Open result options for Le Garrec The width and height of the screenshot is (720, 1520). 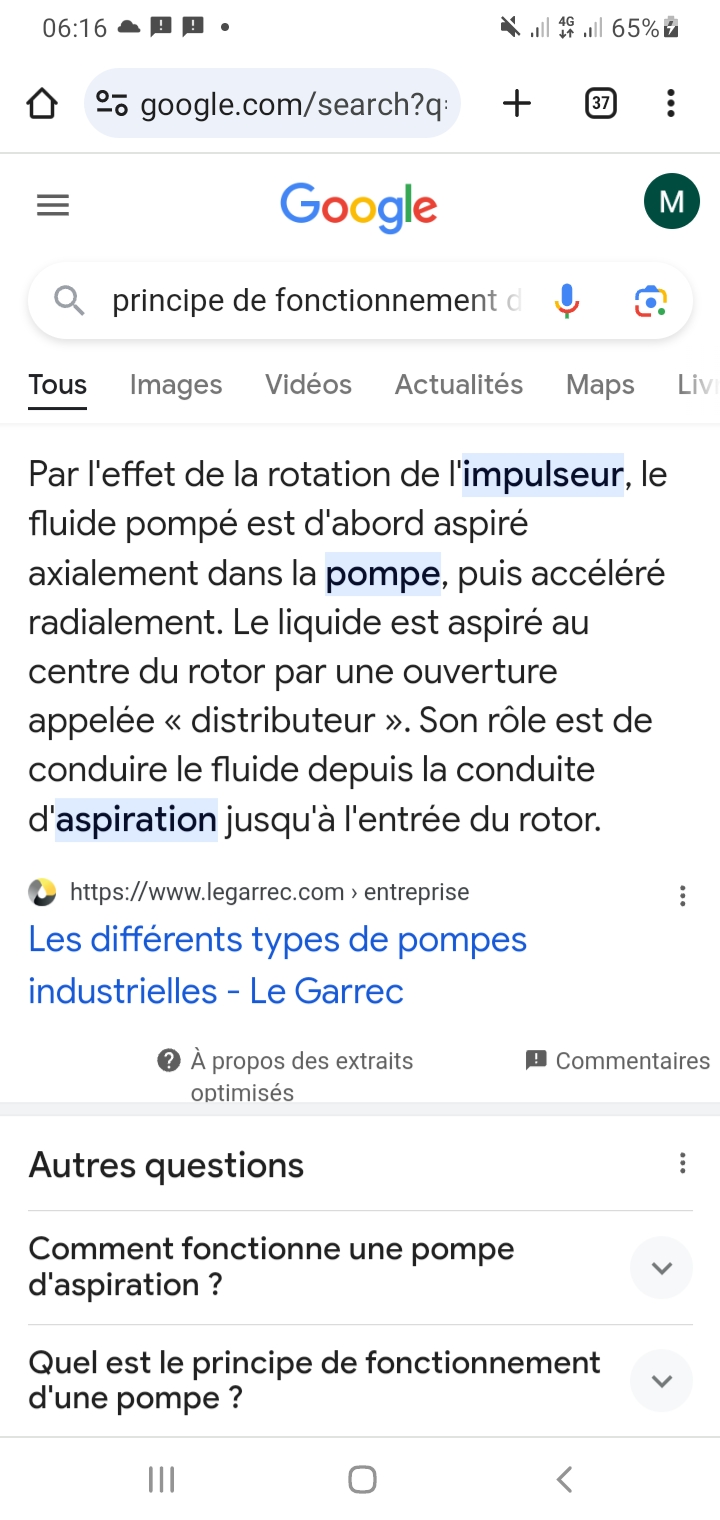pos(682,896)
